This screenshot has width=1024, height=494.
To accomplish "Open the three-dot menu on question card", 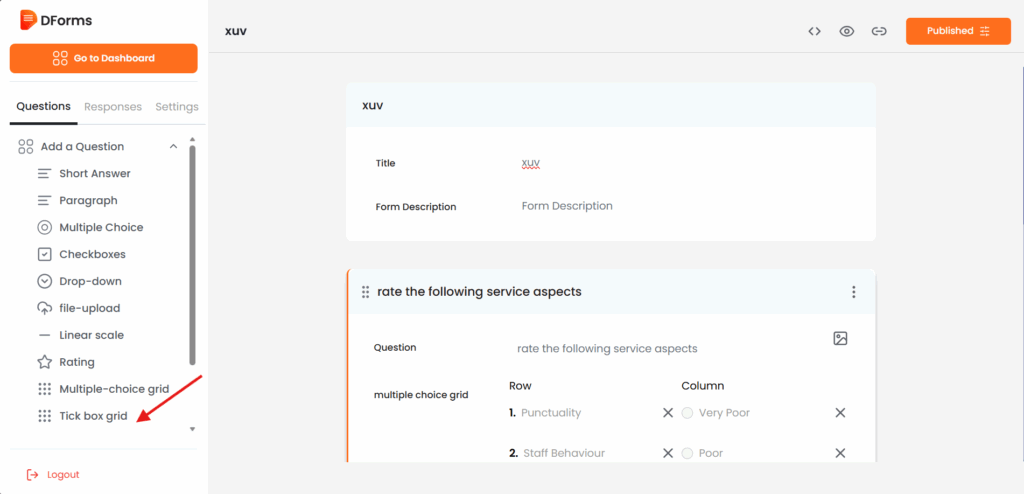I will pos(853,292).
